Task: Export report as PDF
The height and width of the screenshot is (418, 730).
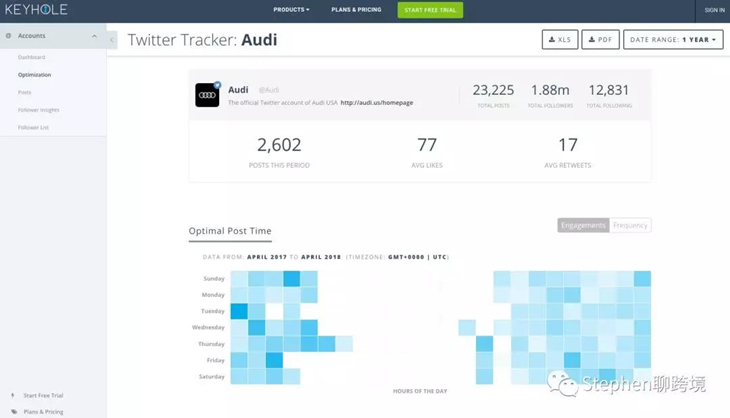Action: tap(601, 40)
